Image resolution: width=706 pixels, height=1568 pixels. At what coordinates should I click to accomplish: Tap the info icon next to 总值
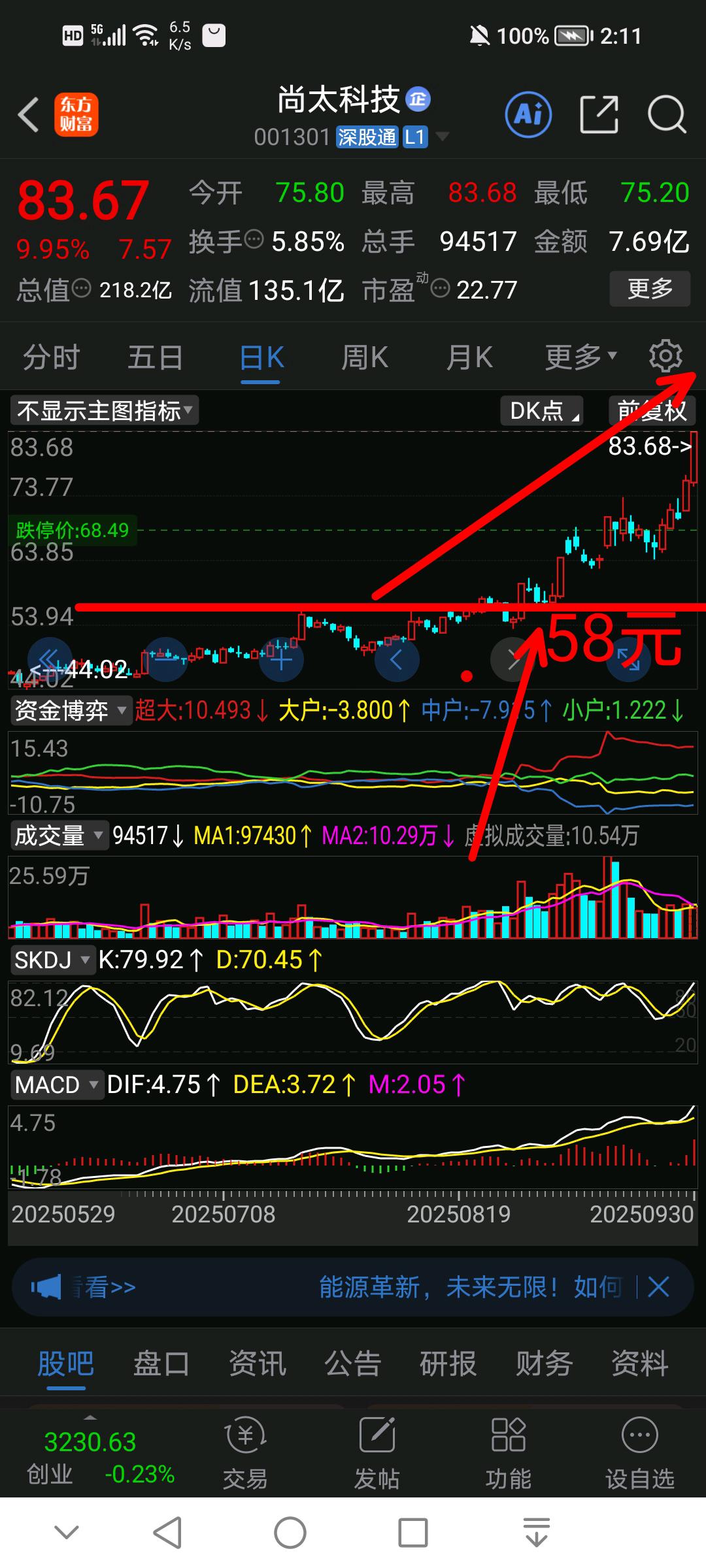click(x=81, y=287)
